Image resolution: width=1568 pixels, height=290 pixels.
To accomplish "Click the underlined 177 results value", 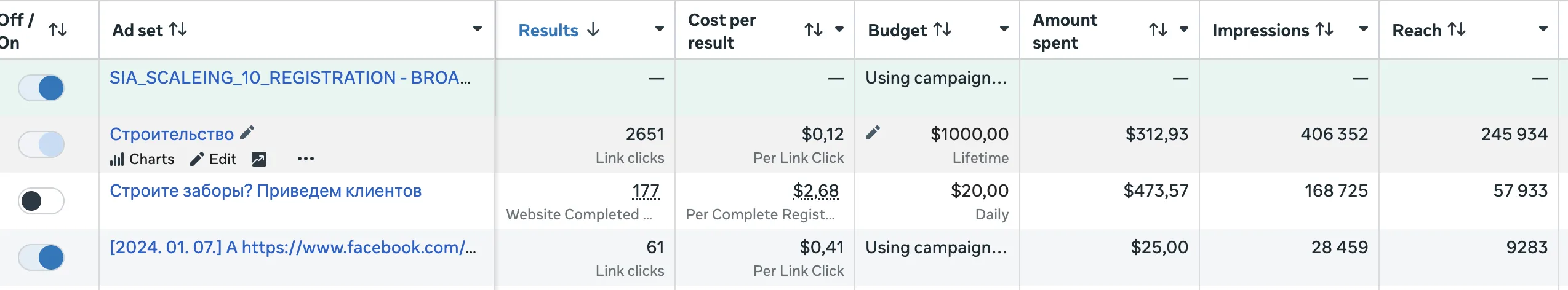I will click(x=646, y=191).
